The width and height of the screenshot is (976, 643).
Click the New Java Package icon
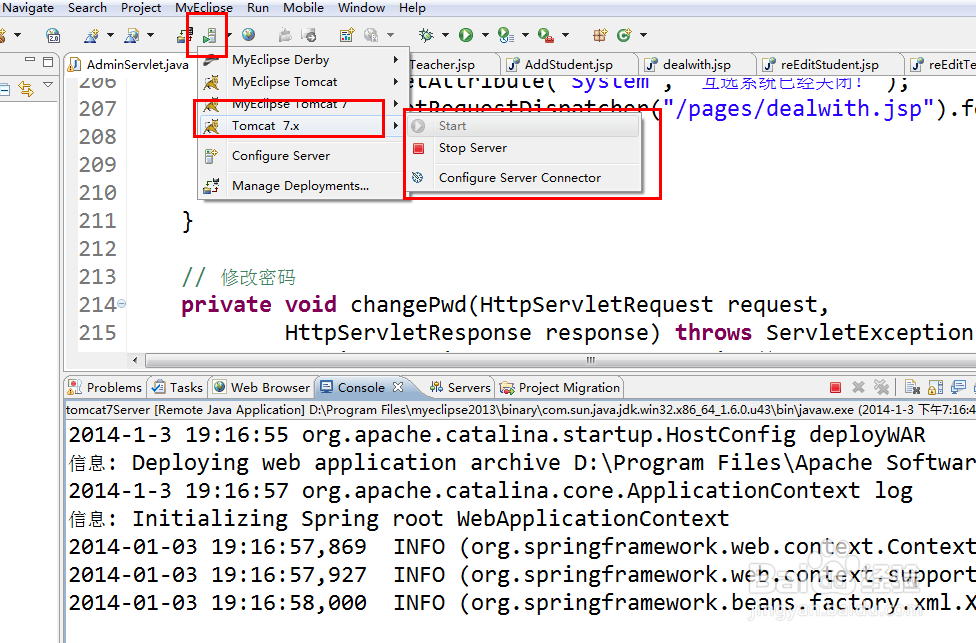coord(600,35)
